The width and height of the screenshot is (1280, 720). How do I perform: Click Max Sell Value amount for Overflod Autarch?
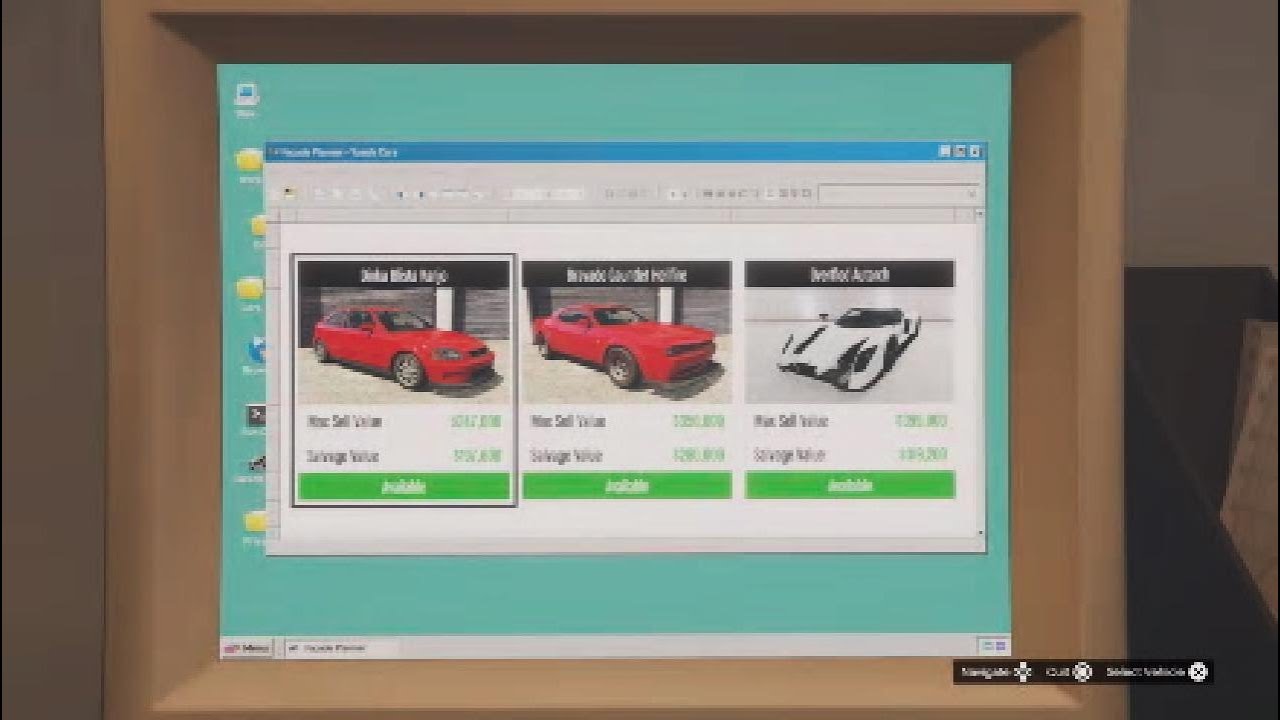coord(921,421)
